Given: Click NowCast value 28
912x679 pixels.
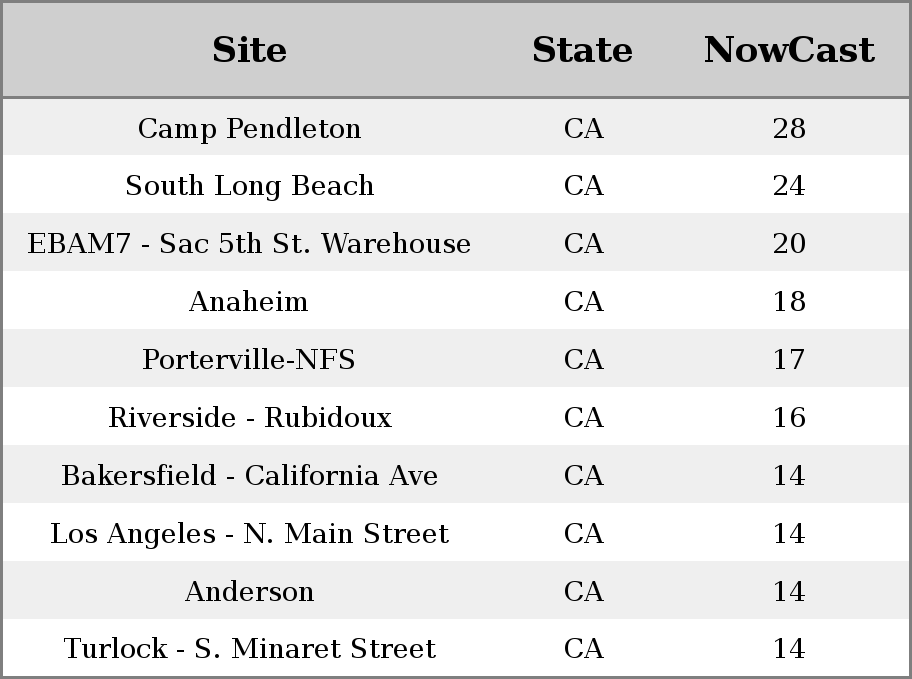Looking at the screenshot, I should point(789,129).
